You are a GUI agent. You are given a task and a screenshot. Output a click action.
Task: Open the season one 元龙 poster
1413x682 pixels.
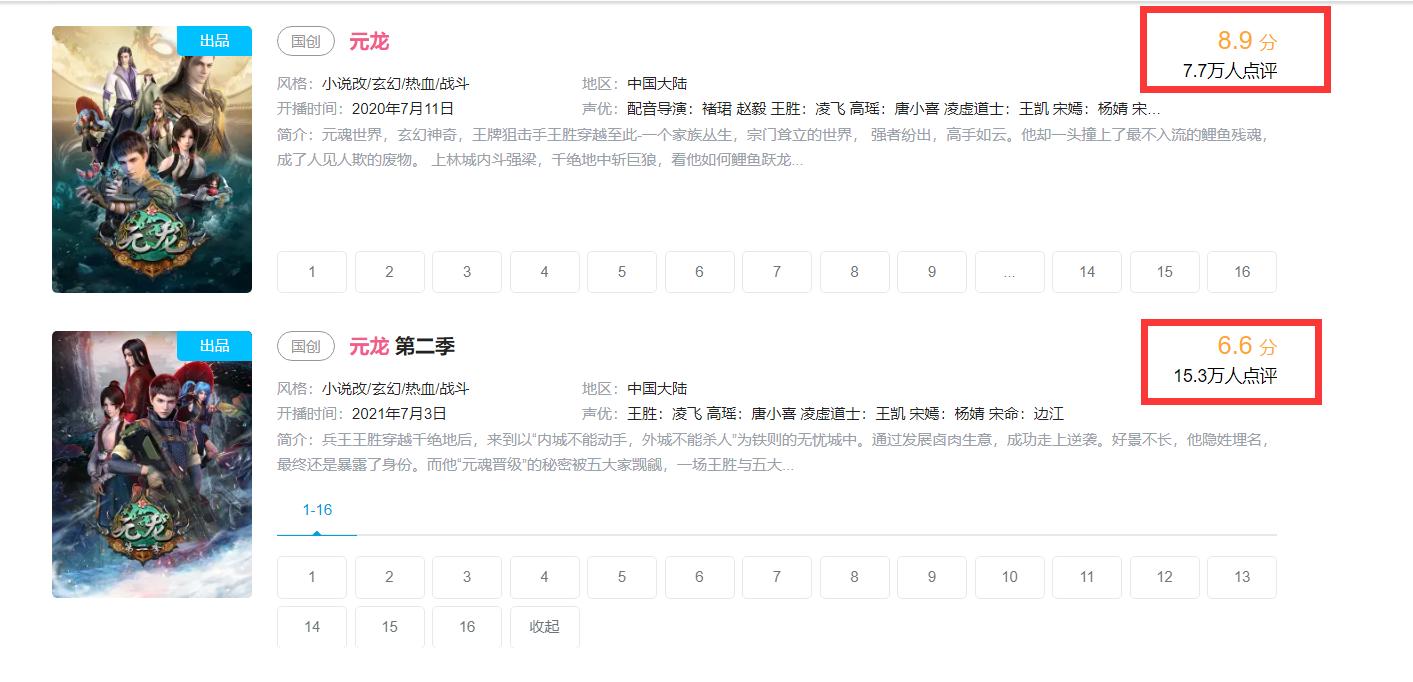[x=151, y=159]
